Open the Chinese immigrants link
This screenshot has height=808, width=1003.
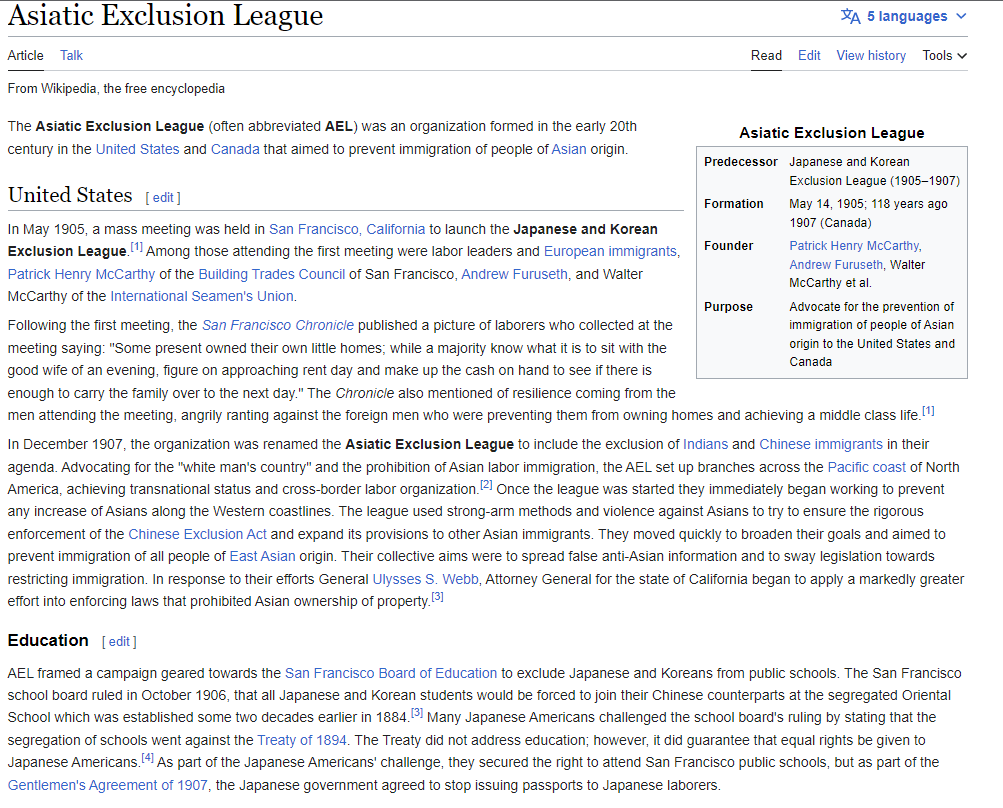(821, 444)
